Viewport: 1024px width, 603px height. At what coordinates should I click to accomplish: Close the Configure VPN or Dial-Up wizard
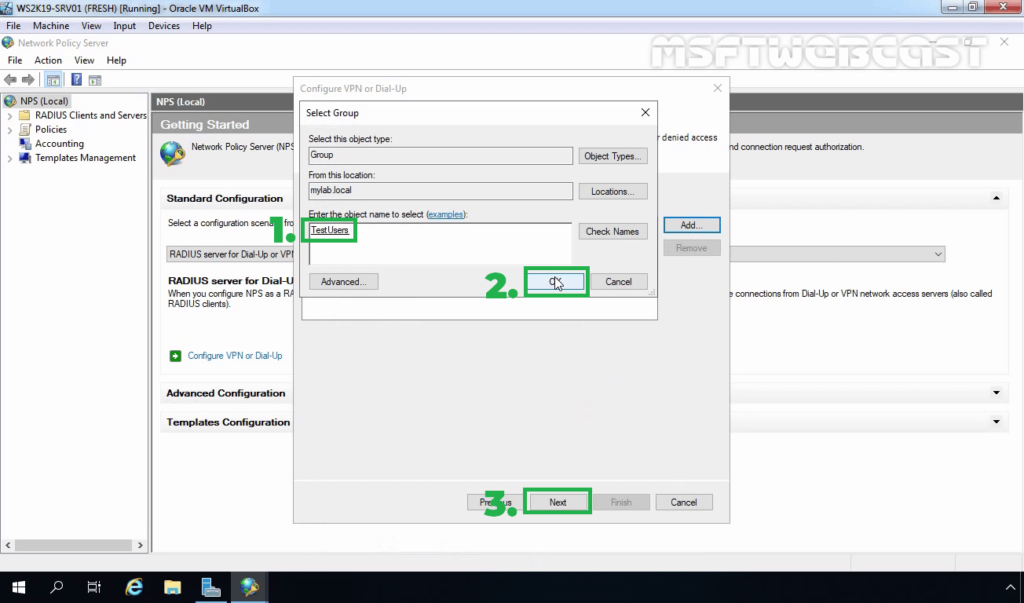[718, 88]
